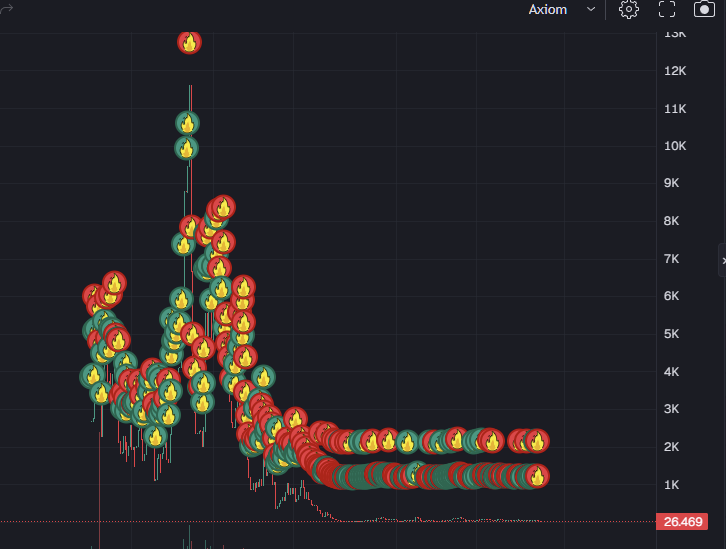Click the 12K price axis label
This screenshot has width=726, height=549.
tap(675, 71)
